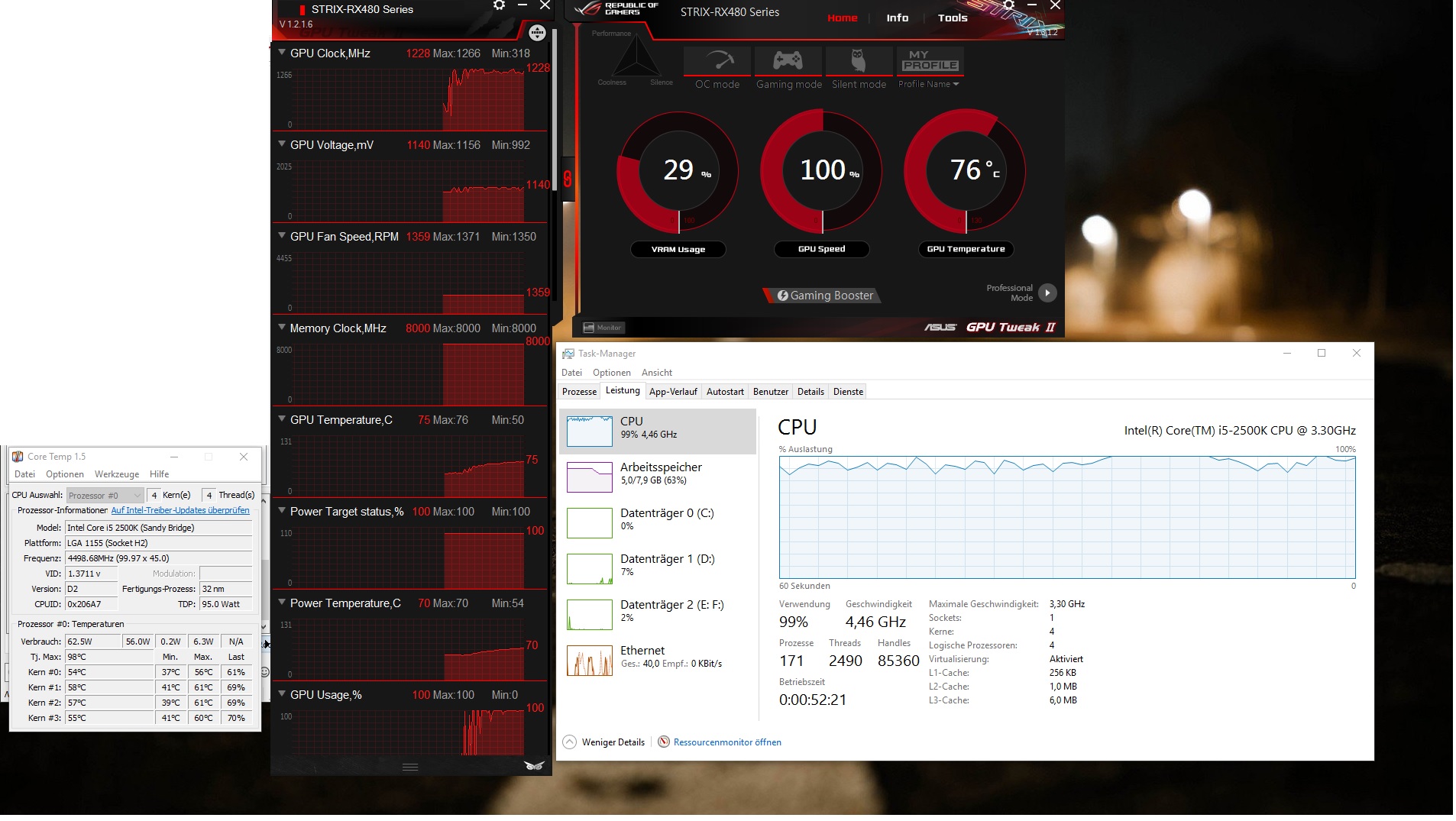Collapse the Power Temperature,C graph
Image resolution: width=1456 pixels, height=821 pixels.
(x=283, y=603)
